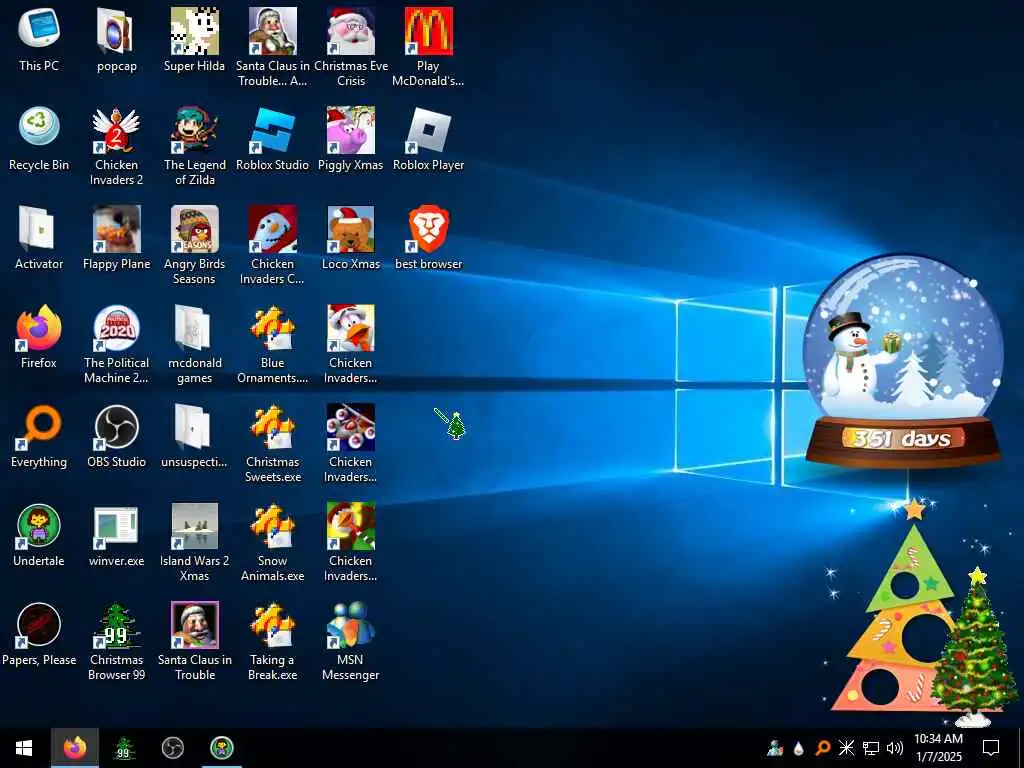Launch MSN Messenger
This screenshot has height=768, width=1024.
coord(351,641)
